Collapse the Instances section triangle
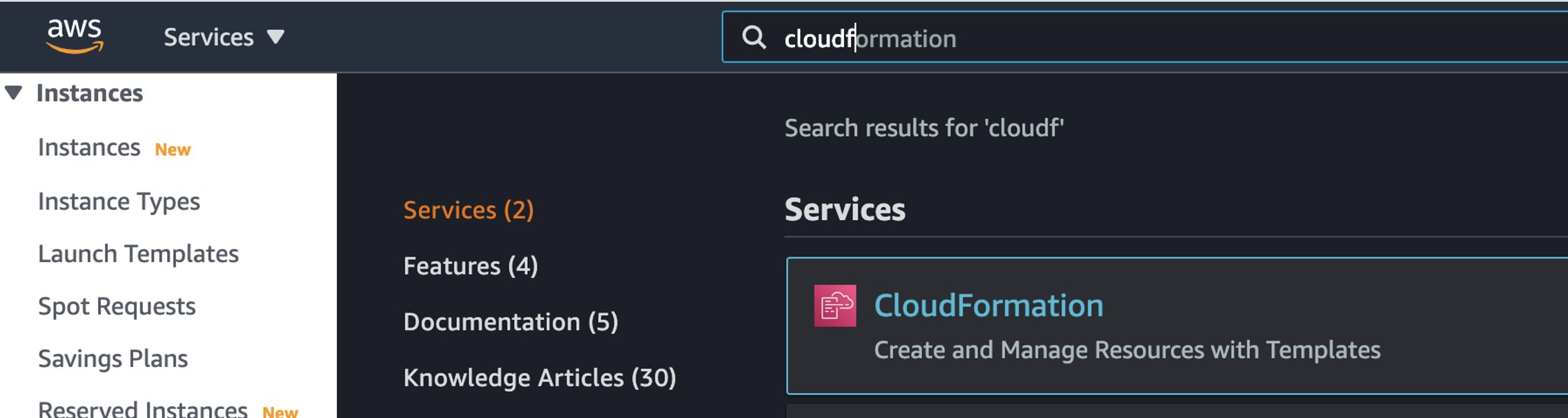The height and width of the screenshot is (418, 1568). [14, 92]
